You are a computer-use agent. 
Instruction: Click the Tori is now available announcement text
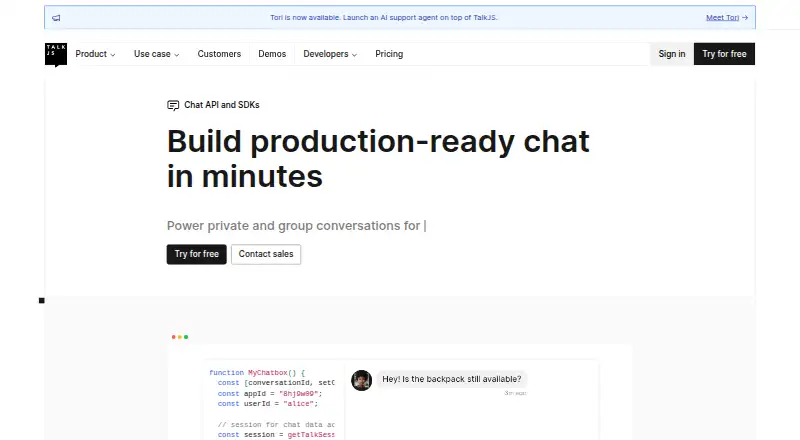click(x=384, y=18)
